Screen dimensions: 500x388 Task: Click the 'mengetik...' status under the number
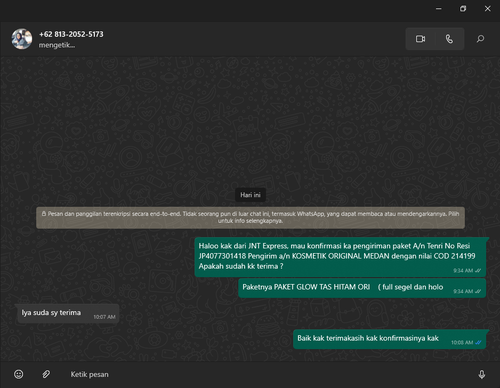pos(57,45)
